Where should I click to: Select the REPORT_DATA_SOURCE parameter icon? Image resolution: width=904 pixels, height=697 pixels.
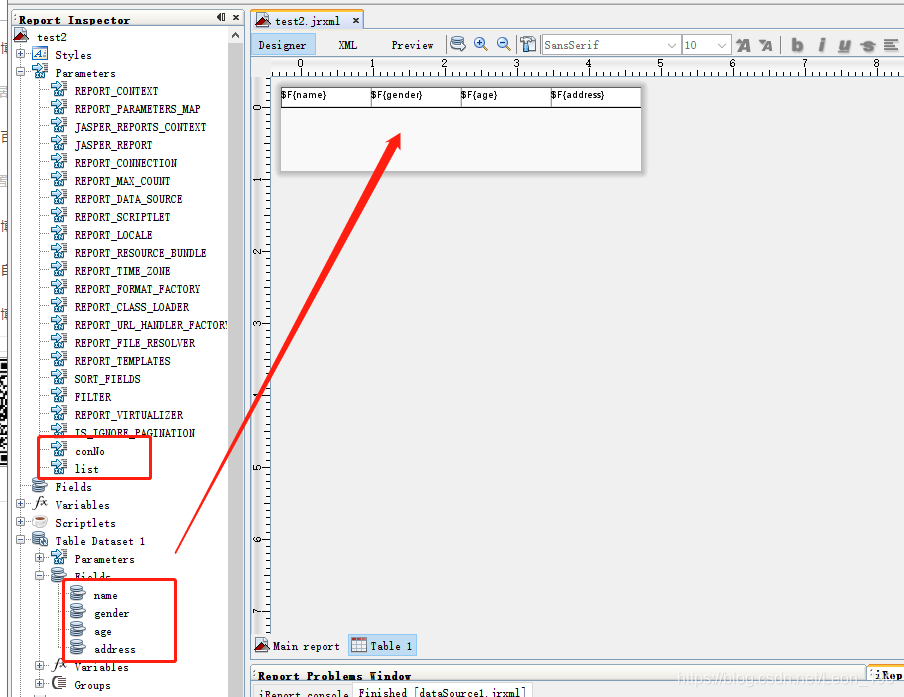pyautogui.click(x=59, y=197)
